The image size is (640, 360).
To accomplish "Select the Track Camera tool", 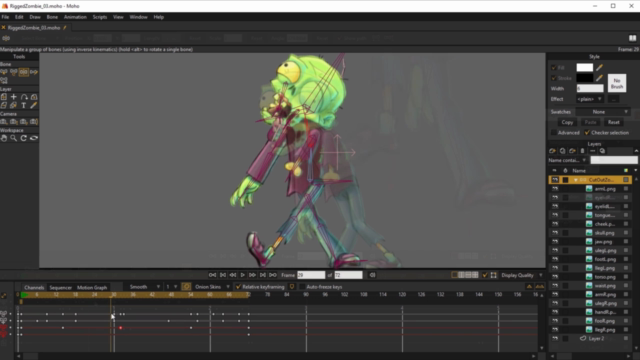I will click(4, 122).
